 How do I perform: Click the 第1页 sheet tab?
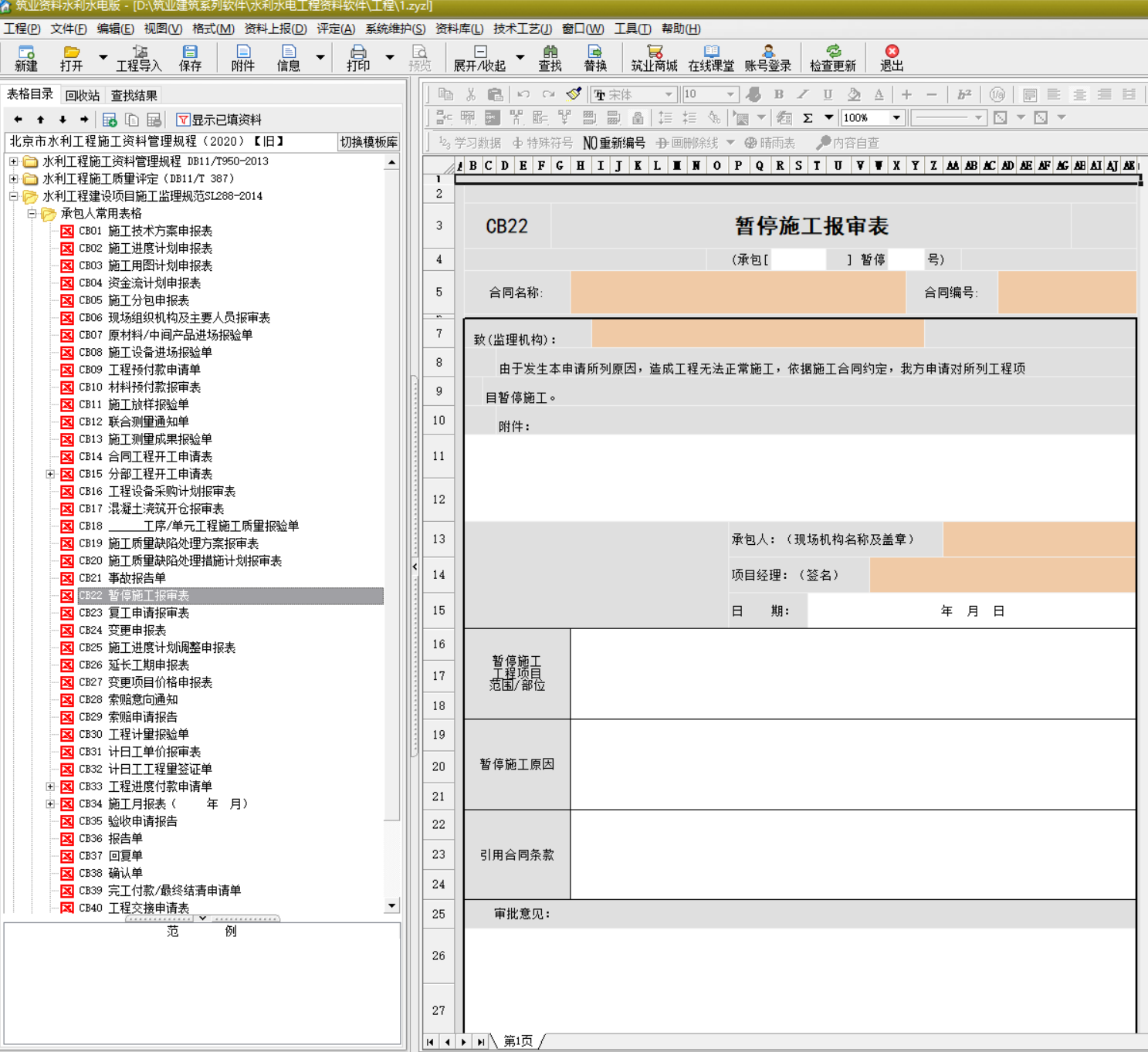[518, 1041]
